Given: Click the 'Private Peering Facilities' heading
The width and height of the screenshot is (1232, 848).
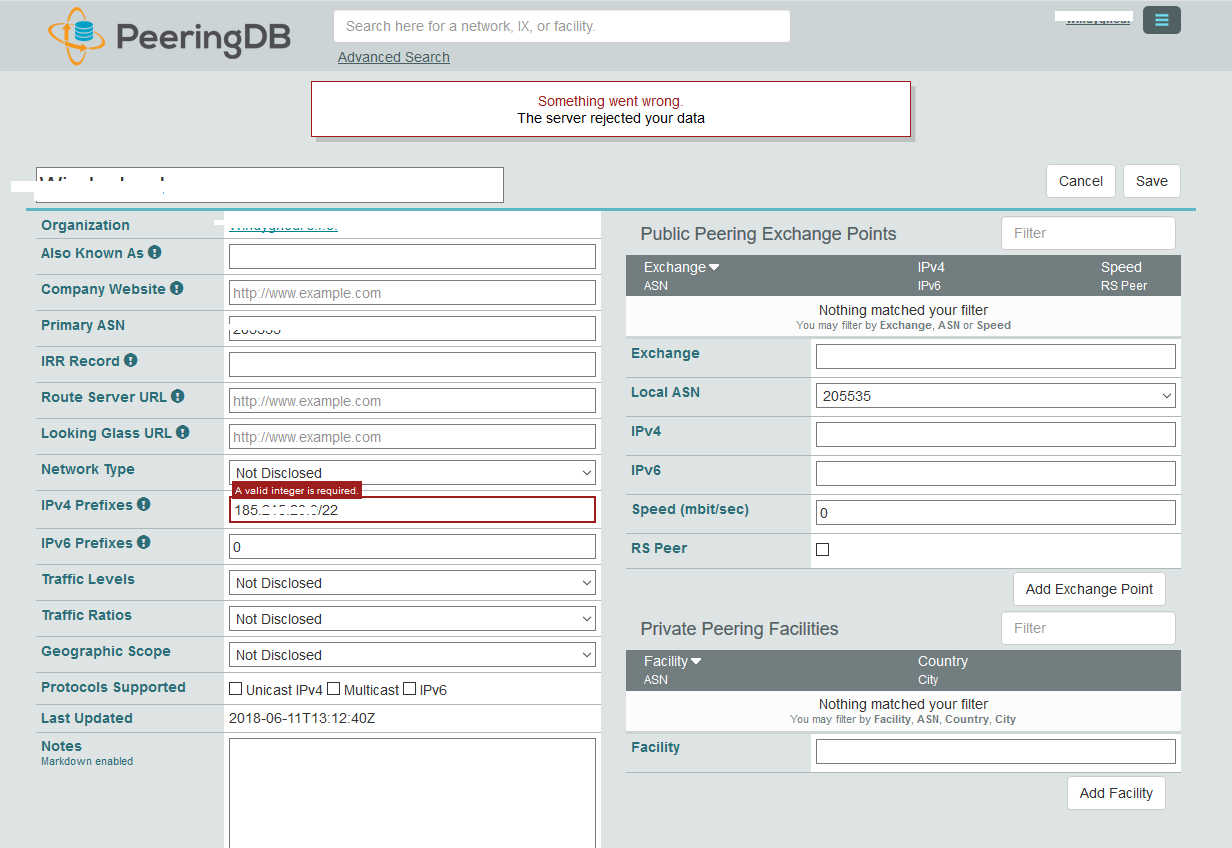Looking at the screenshot, I should click(739, 629).
